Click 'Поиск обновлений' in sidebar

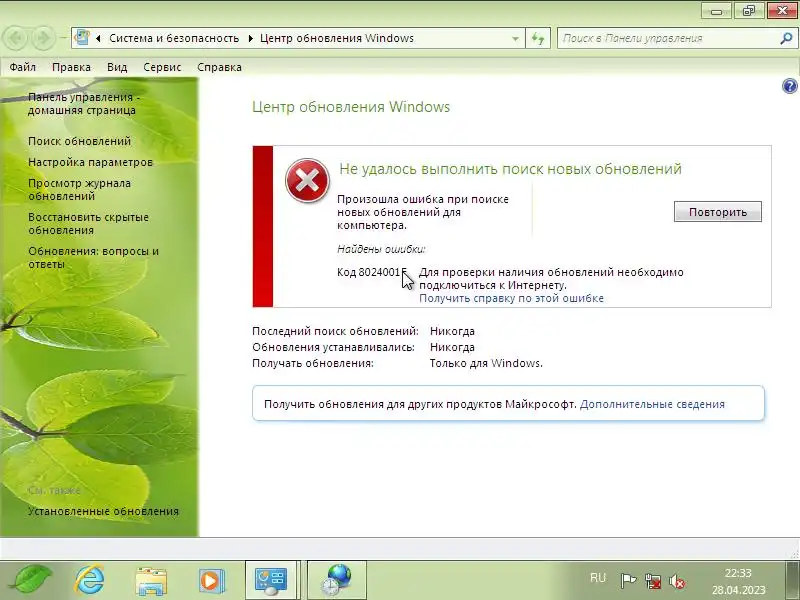click(x=80, y=141)
